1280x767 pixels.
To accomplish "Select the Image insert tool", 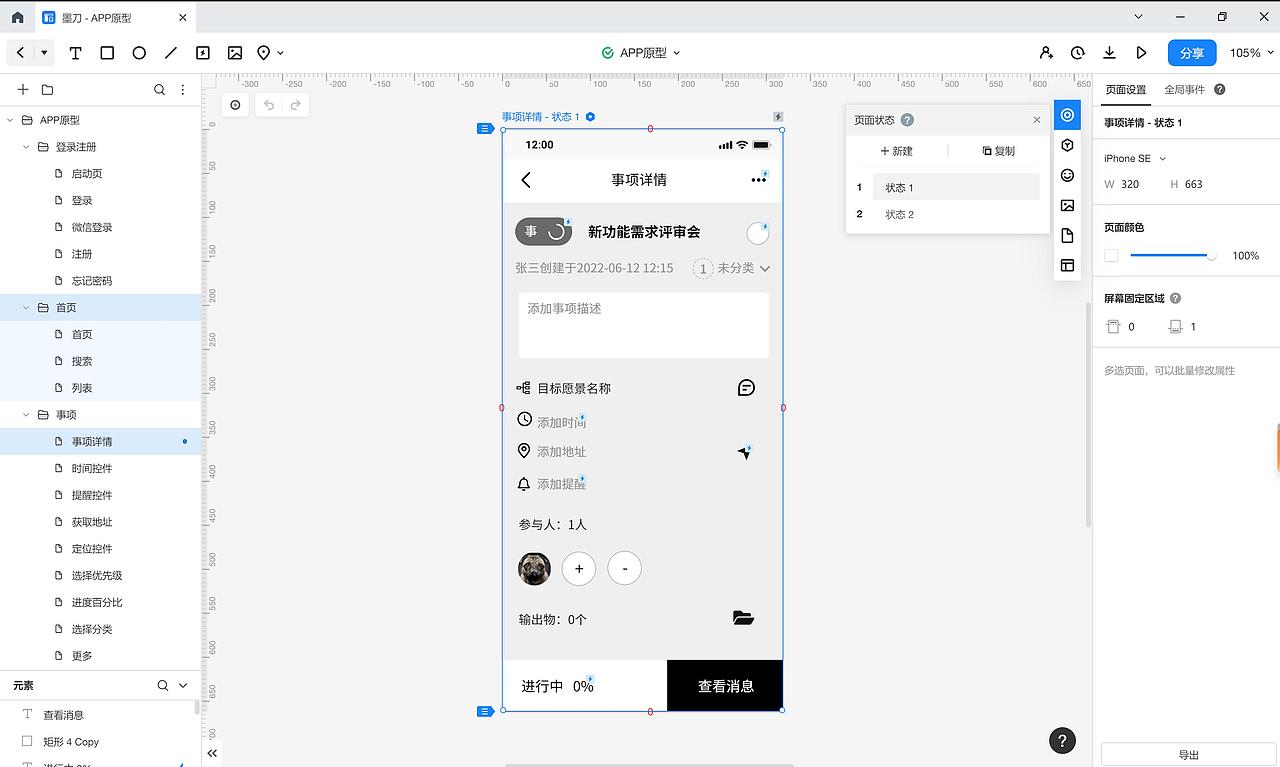I will point(234,53).
